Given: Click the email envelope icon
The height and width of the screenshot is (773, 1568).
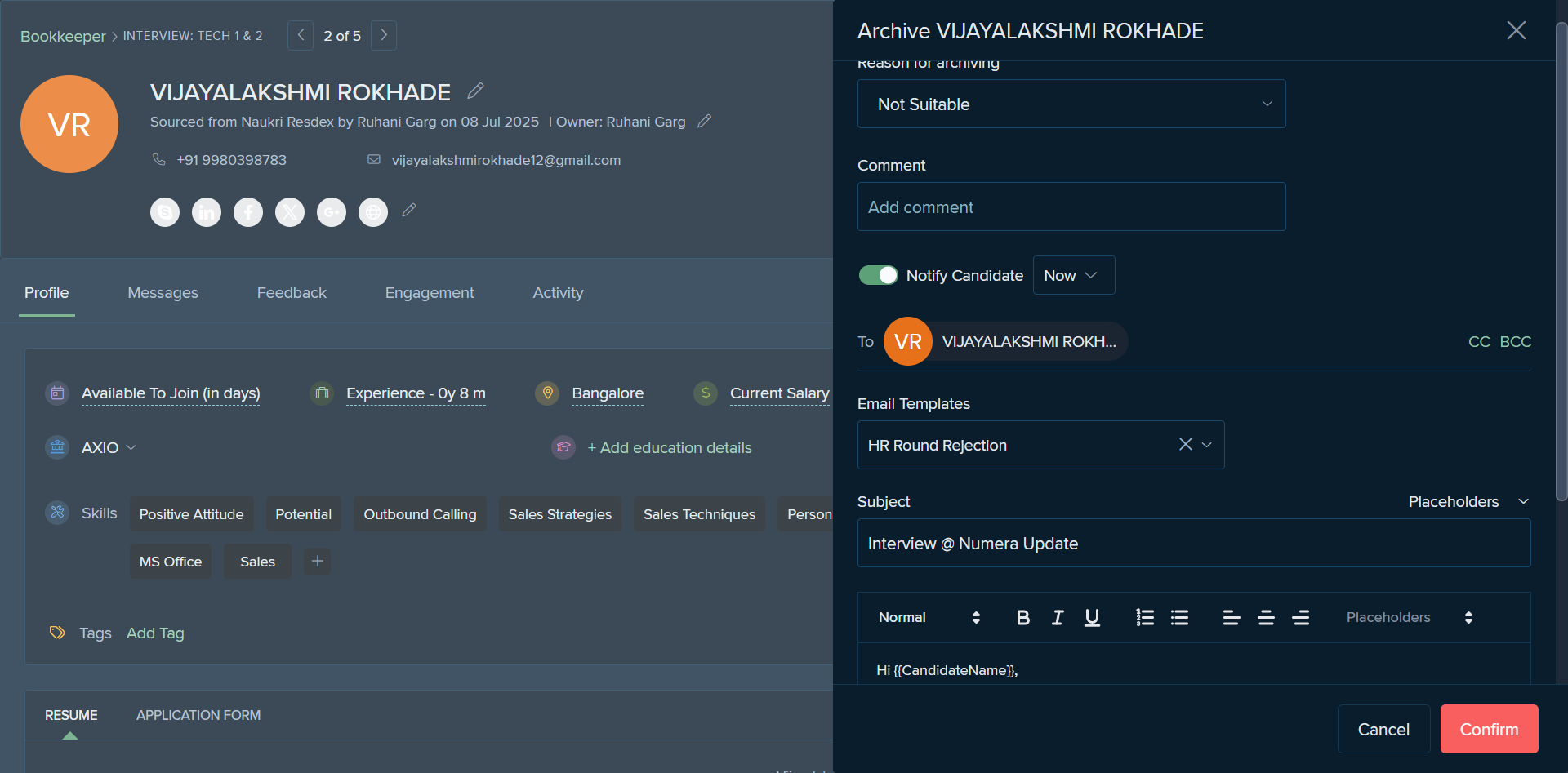Looking at the screenshot, I should point(374,159).
